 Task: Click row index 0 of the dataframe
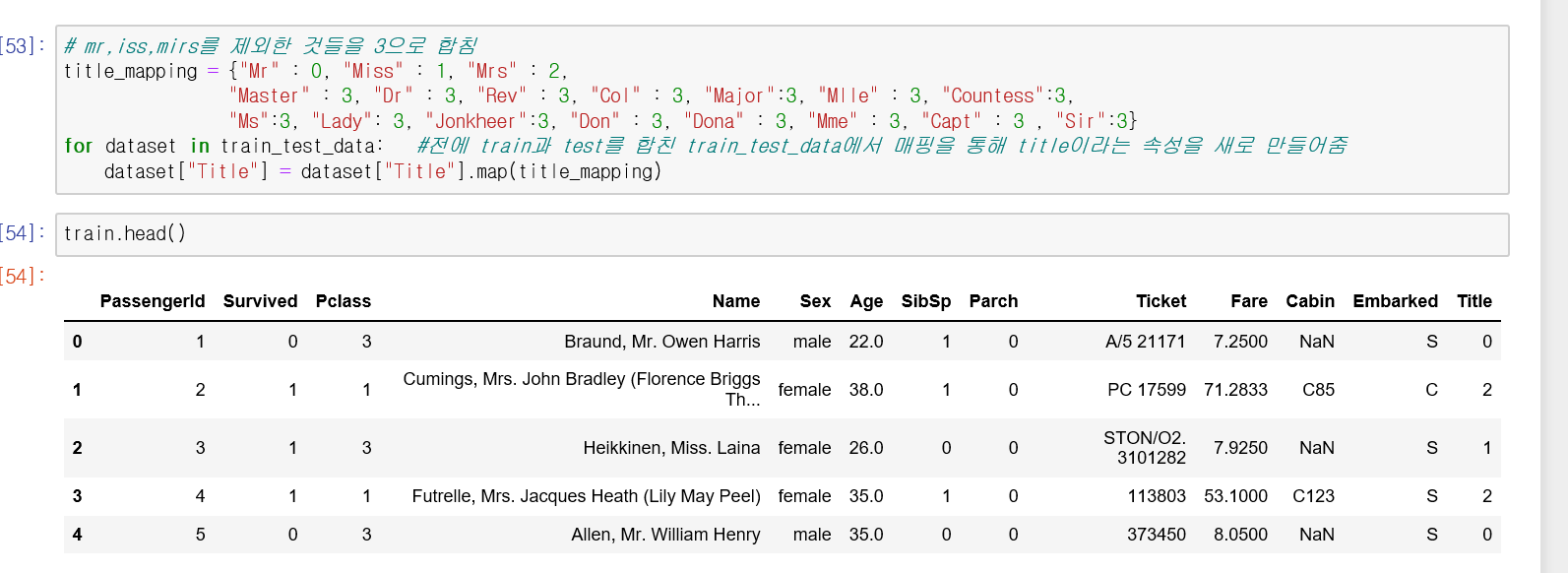77,342
